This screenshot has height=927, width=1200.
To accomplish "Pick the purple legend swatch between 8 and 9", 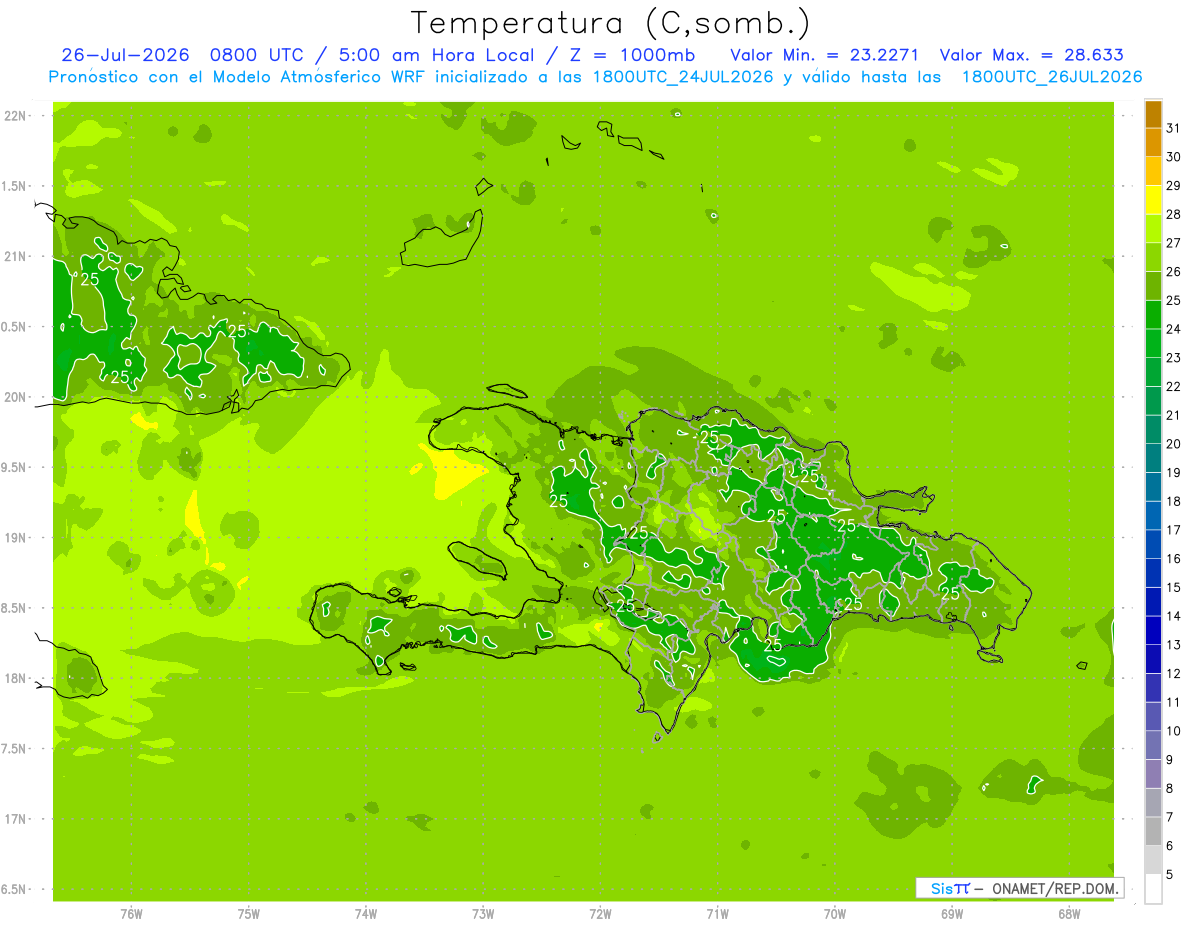I will pos(1153,774).
